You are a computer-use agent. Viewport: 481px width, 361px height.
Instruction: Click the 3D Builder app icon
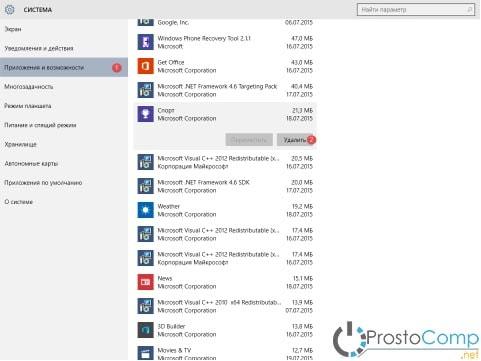tap(145, 330)
